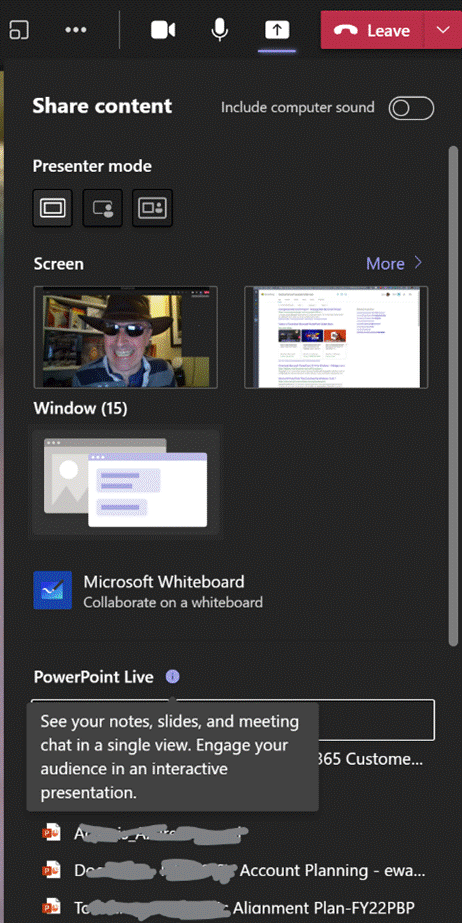The image size is (462, 923).
Task: Expand the Leave options dropdown arrow
Action: click(x=443, y=30)
